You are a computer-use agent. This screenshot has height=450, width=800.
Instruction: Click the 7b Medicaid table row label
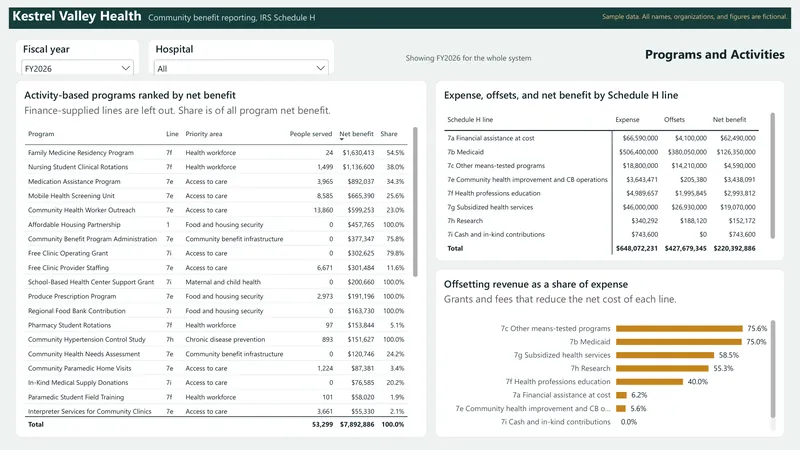coord(465,152)
